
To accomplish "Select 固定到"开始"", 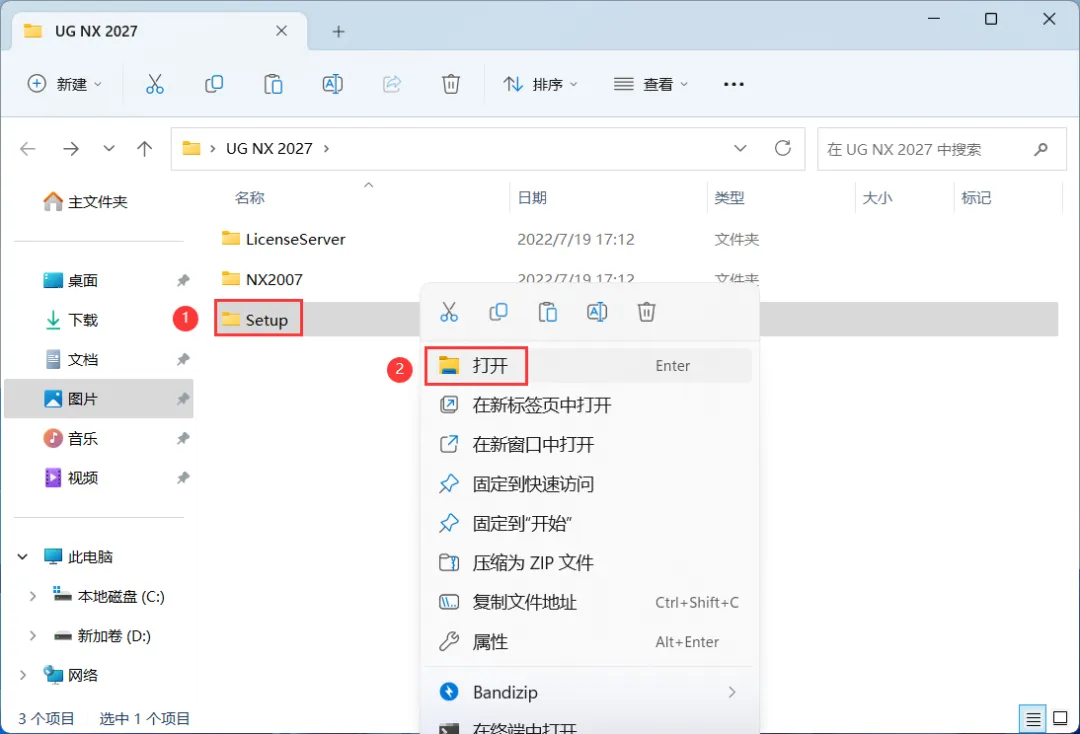I will coord(588,523).
